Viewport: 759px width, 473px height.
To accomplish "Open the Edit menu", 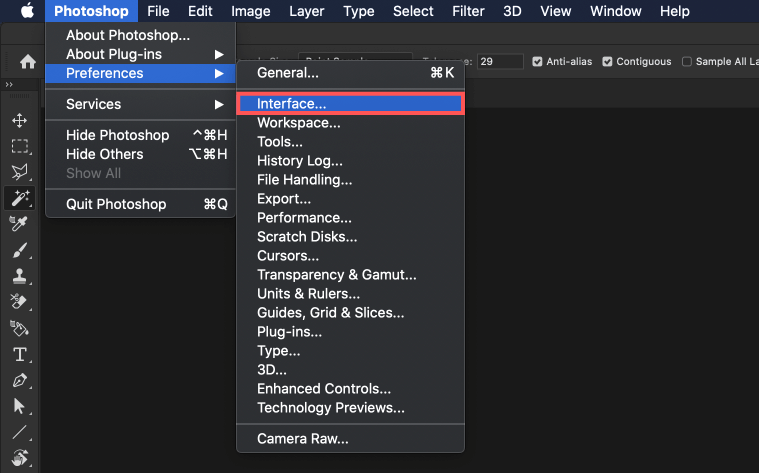I will [200, 11].
